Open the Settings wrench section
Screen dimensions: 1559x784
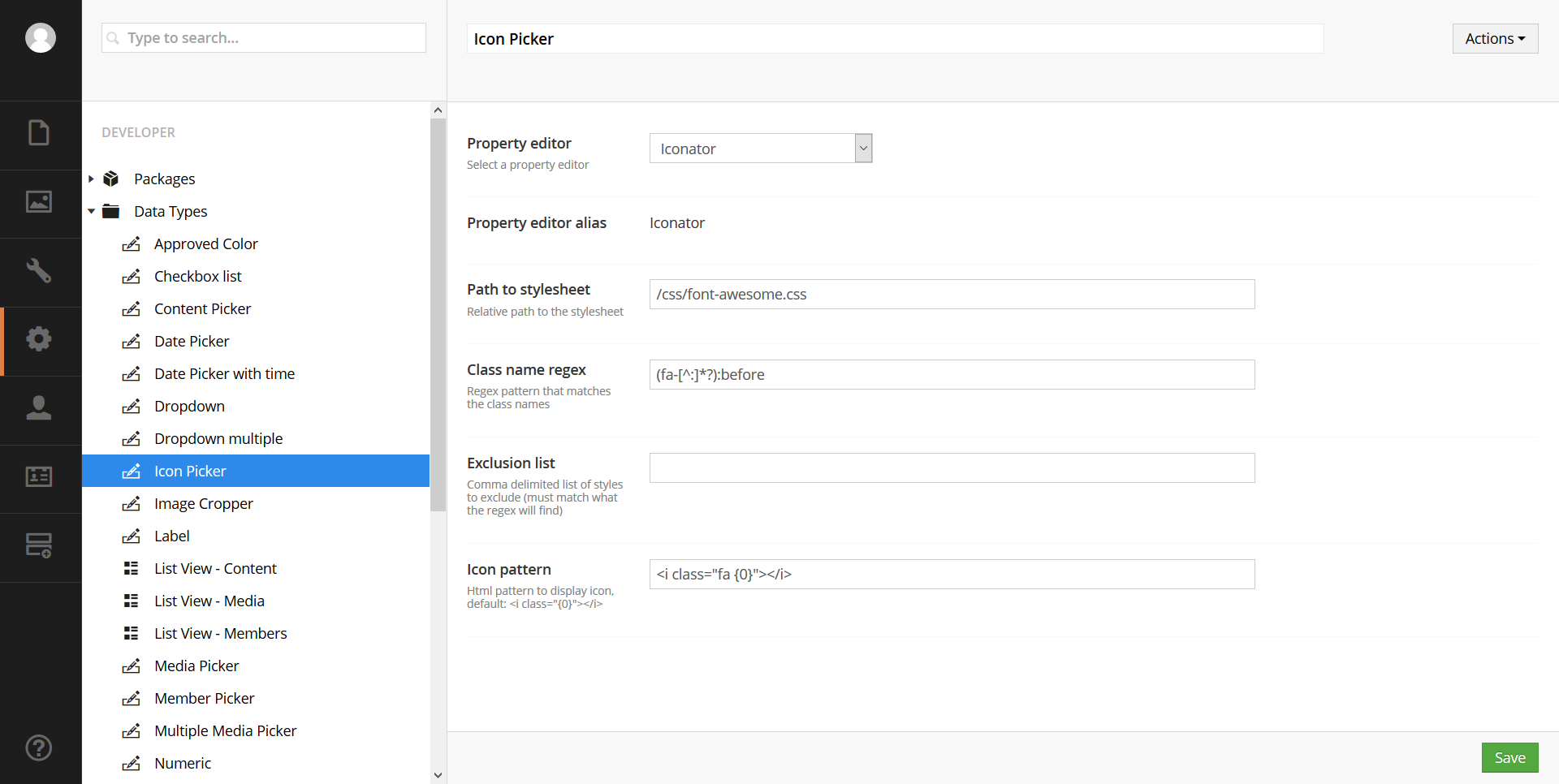click(39, 270)
